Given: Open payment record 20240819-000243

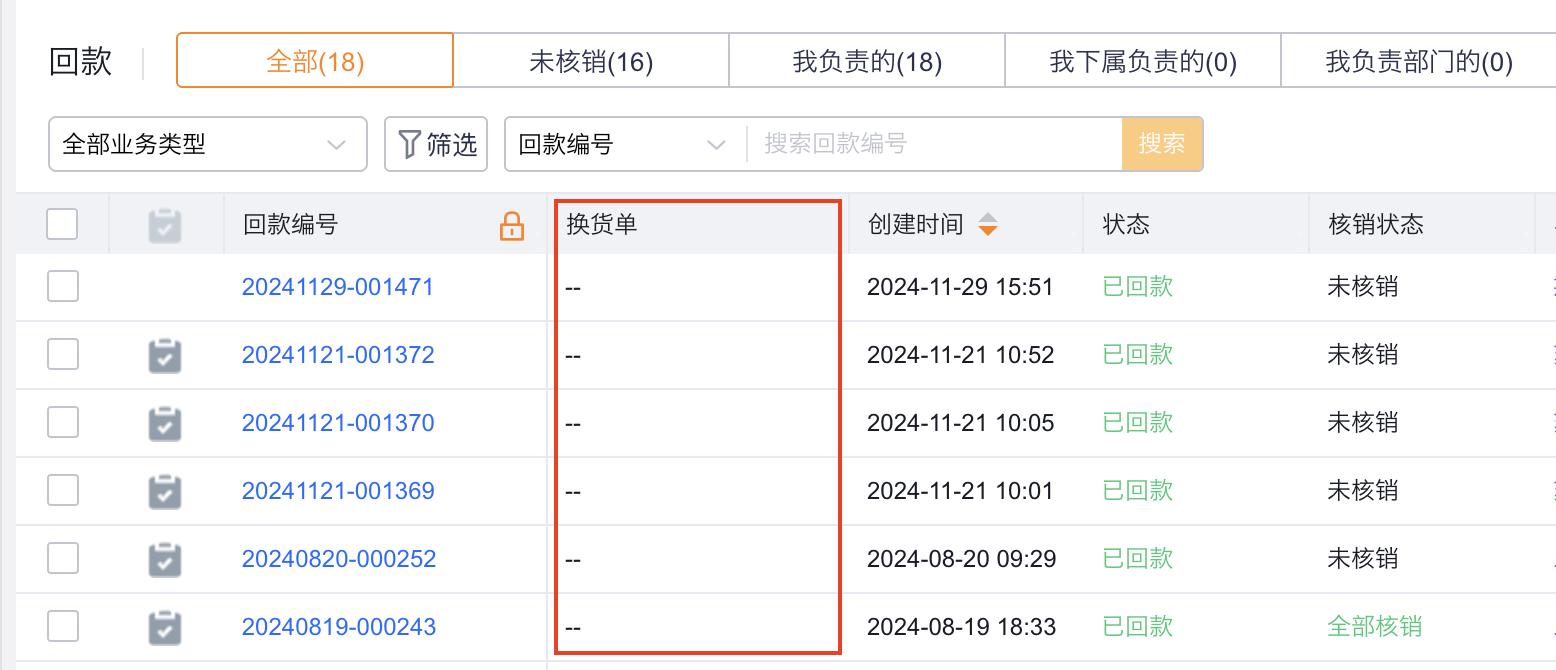Looking at the screenshot, I should click(339, 627).
